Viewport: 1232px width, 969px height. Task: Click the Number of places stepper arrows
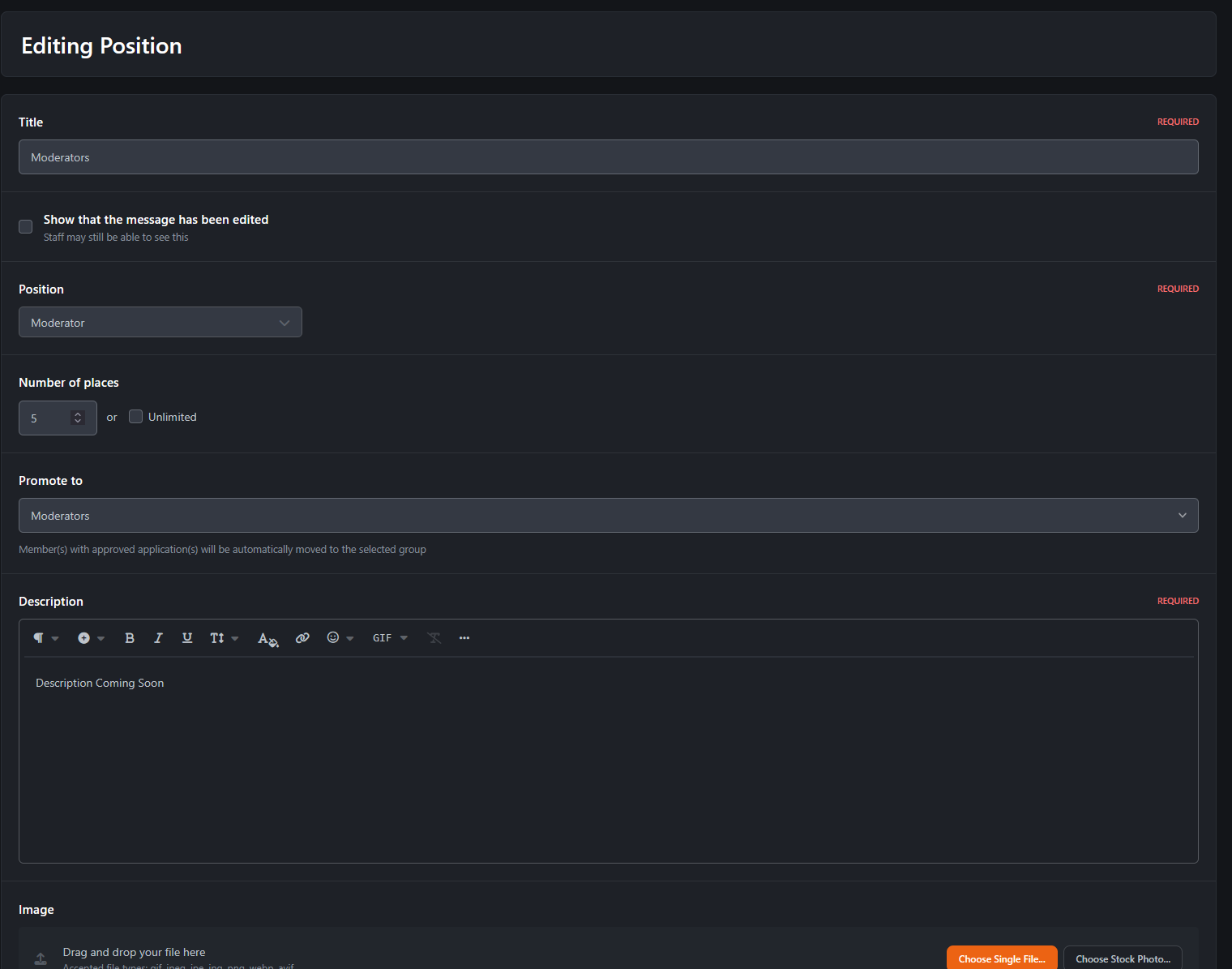point(78,418)
